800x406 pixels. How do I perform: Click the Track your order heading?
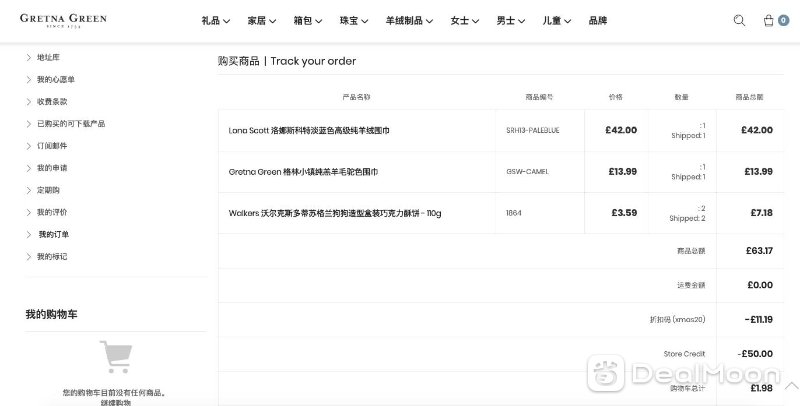[x=313, y=61]
